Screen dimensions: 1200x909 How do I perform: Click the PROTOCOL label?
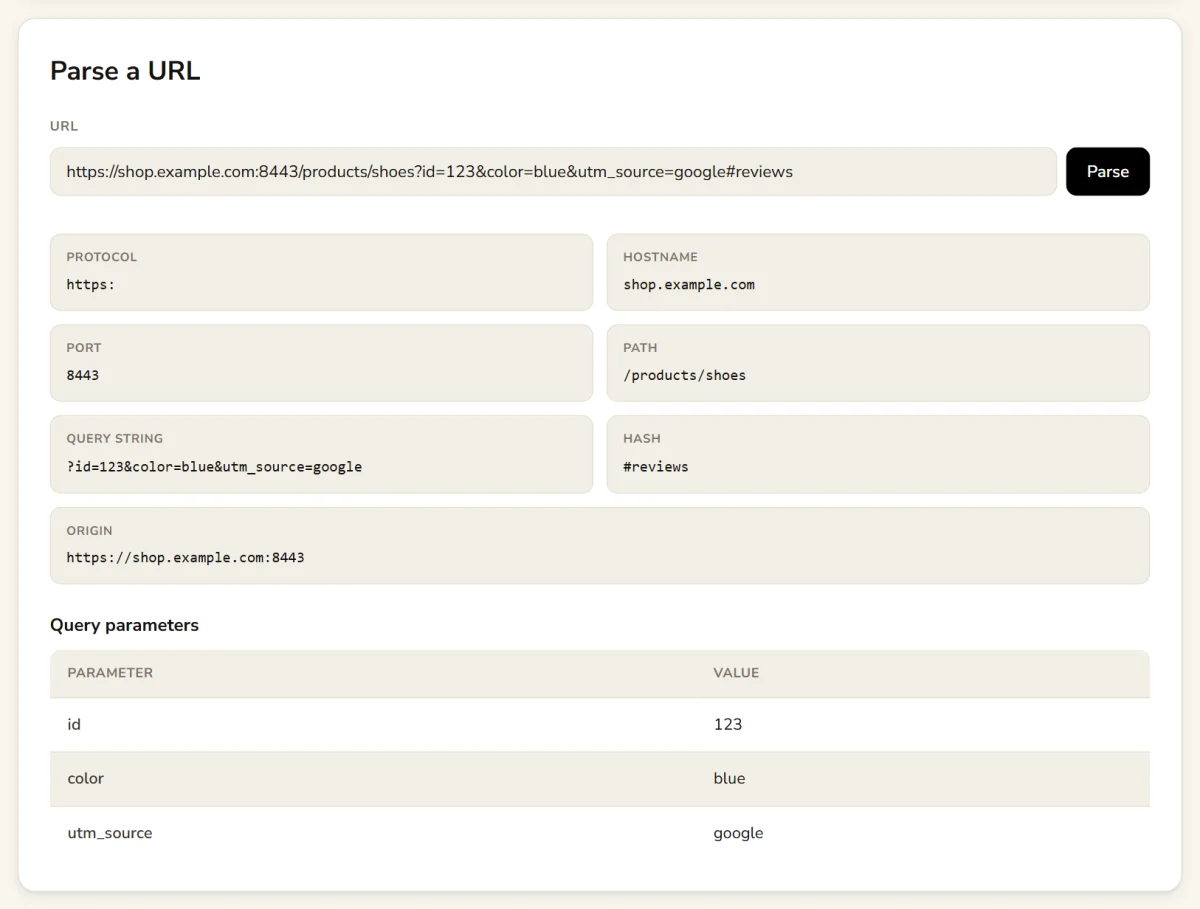[x=102, y=257]
